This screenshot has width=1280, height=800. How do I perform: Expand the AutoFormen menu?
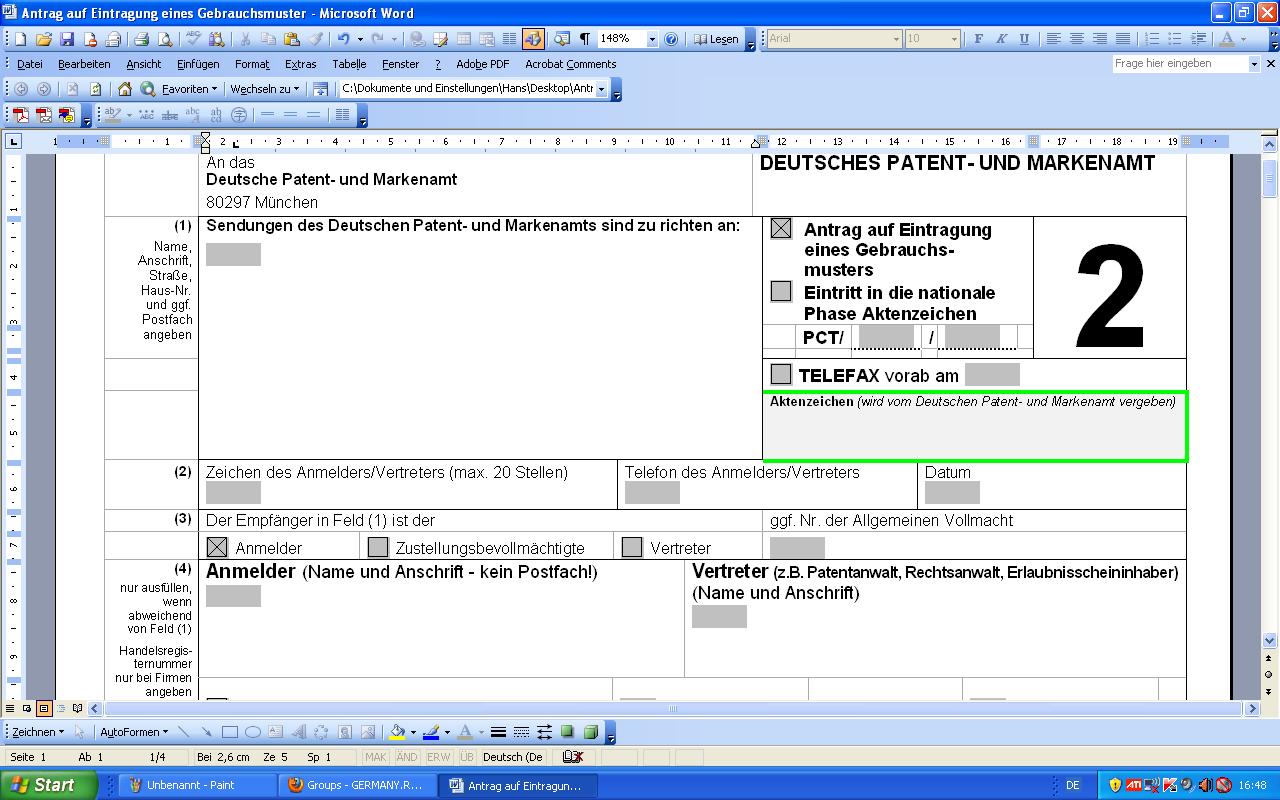(x=134, y=732)
